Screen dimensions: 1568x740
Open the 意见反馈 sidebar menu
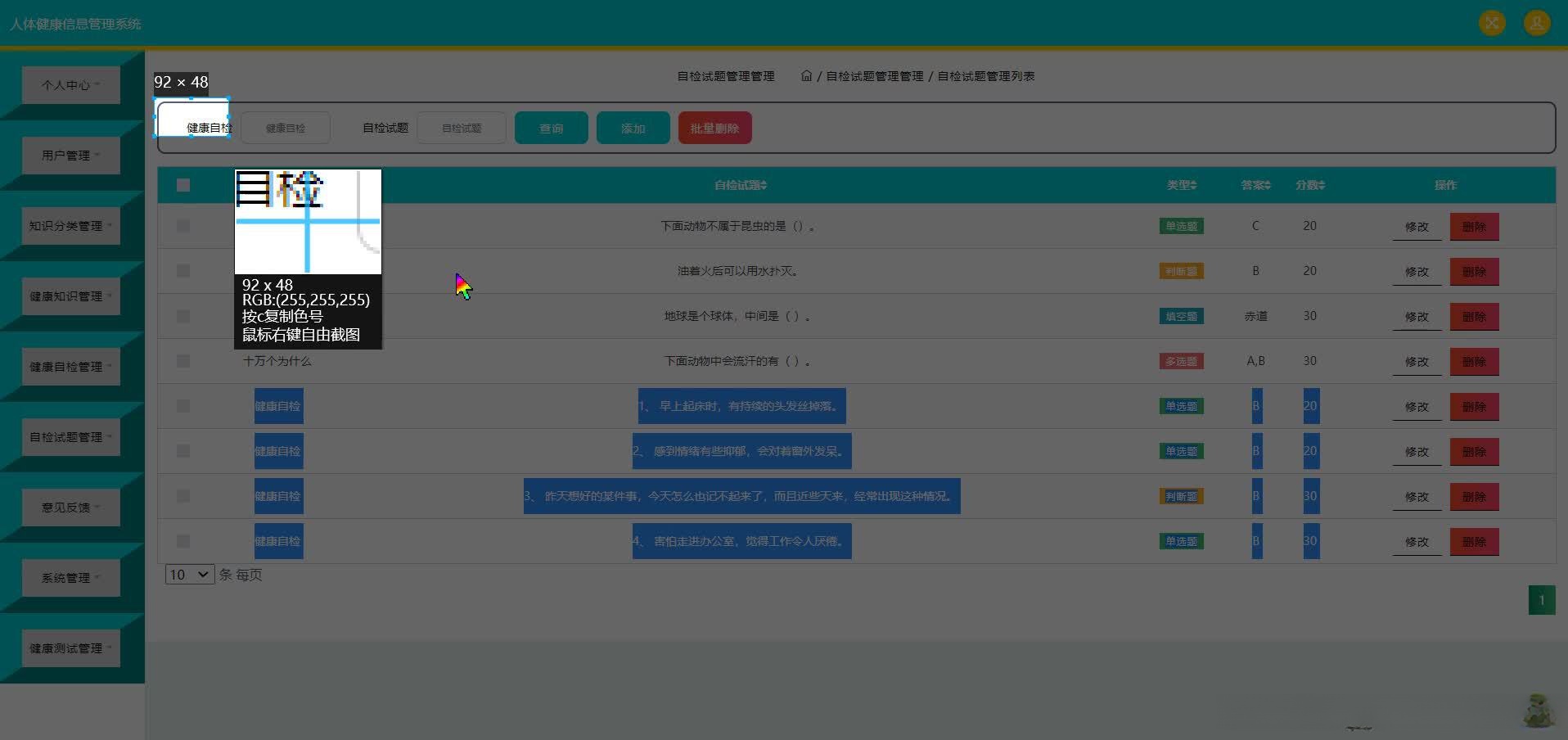(71, 508)
